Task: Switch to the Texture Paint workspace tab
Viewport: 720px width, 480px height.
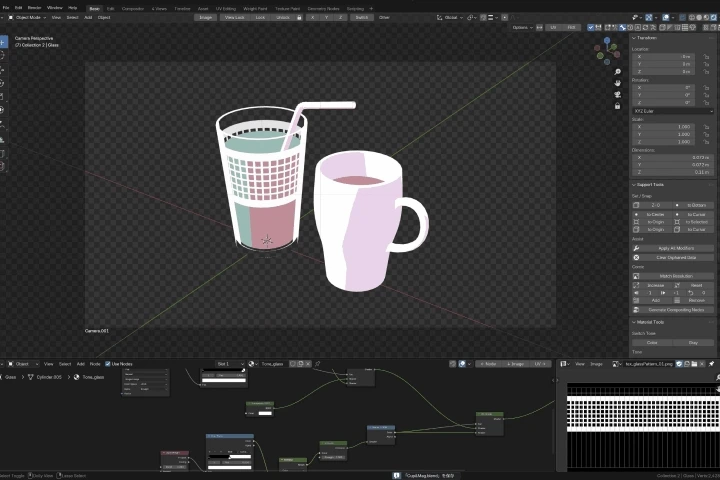Action: tap(287, 8)
